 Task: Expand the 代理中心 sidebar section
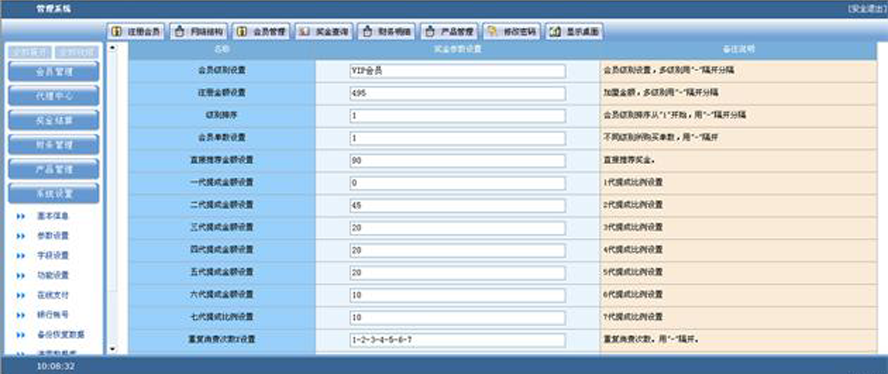click(x=54, y=96)
